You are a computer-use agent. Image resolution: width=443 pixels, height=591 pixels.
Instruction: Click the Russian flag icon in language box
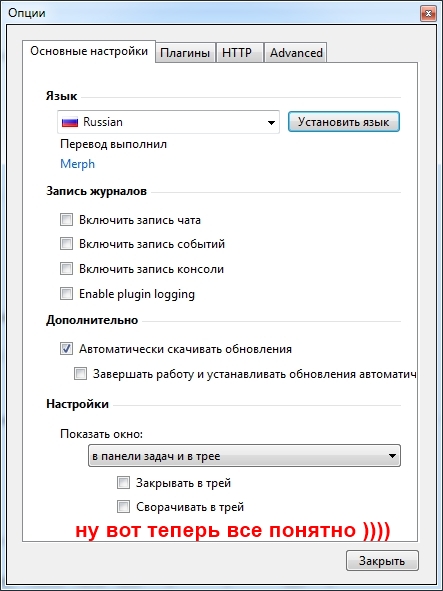(x=70, y=122)
